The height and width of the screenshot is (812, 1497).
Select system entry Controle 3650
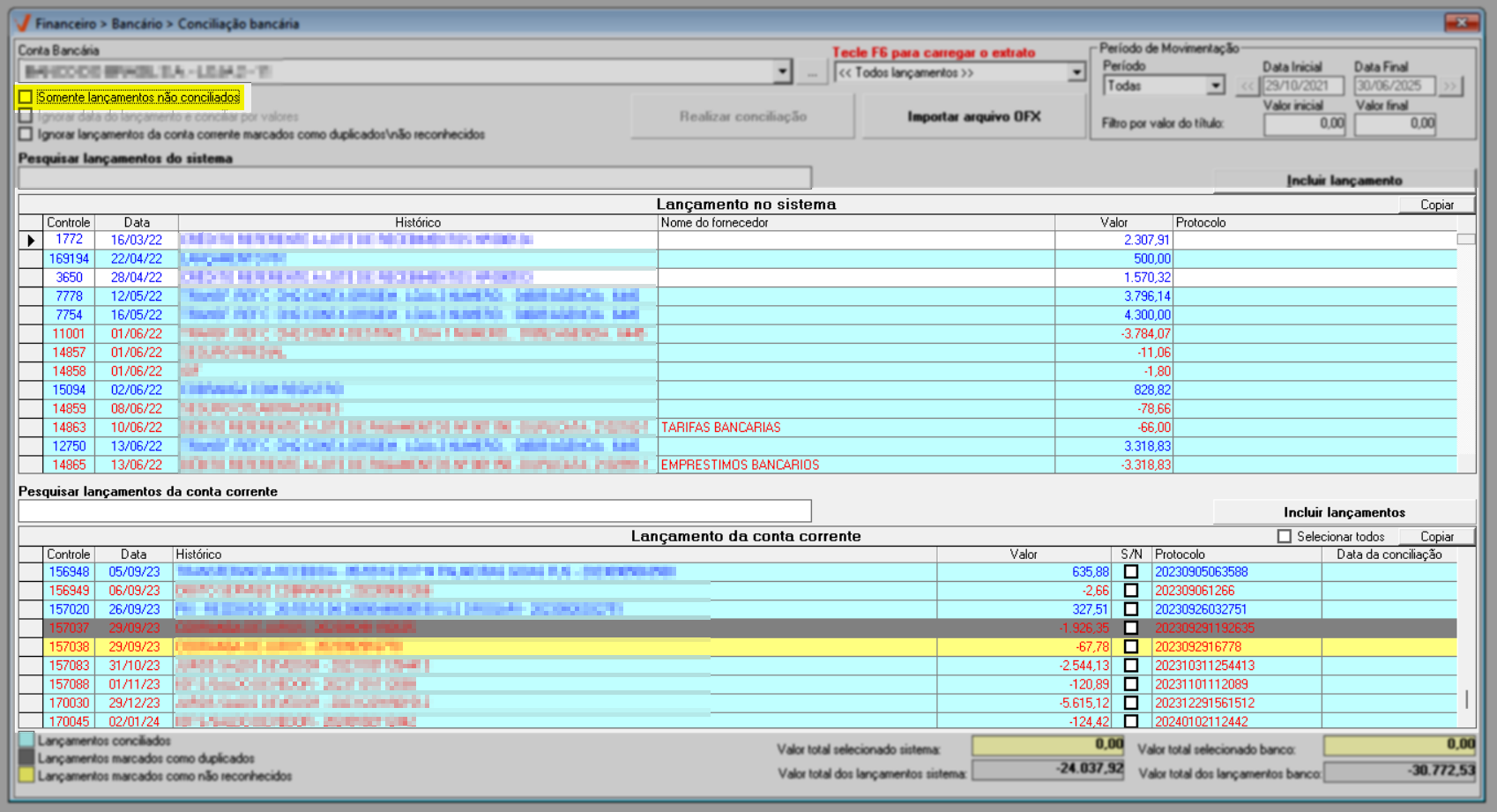(69, 278)
